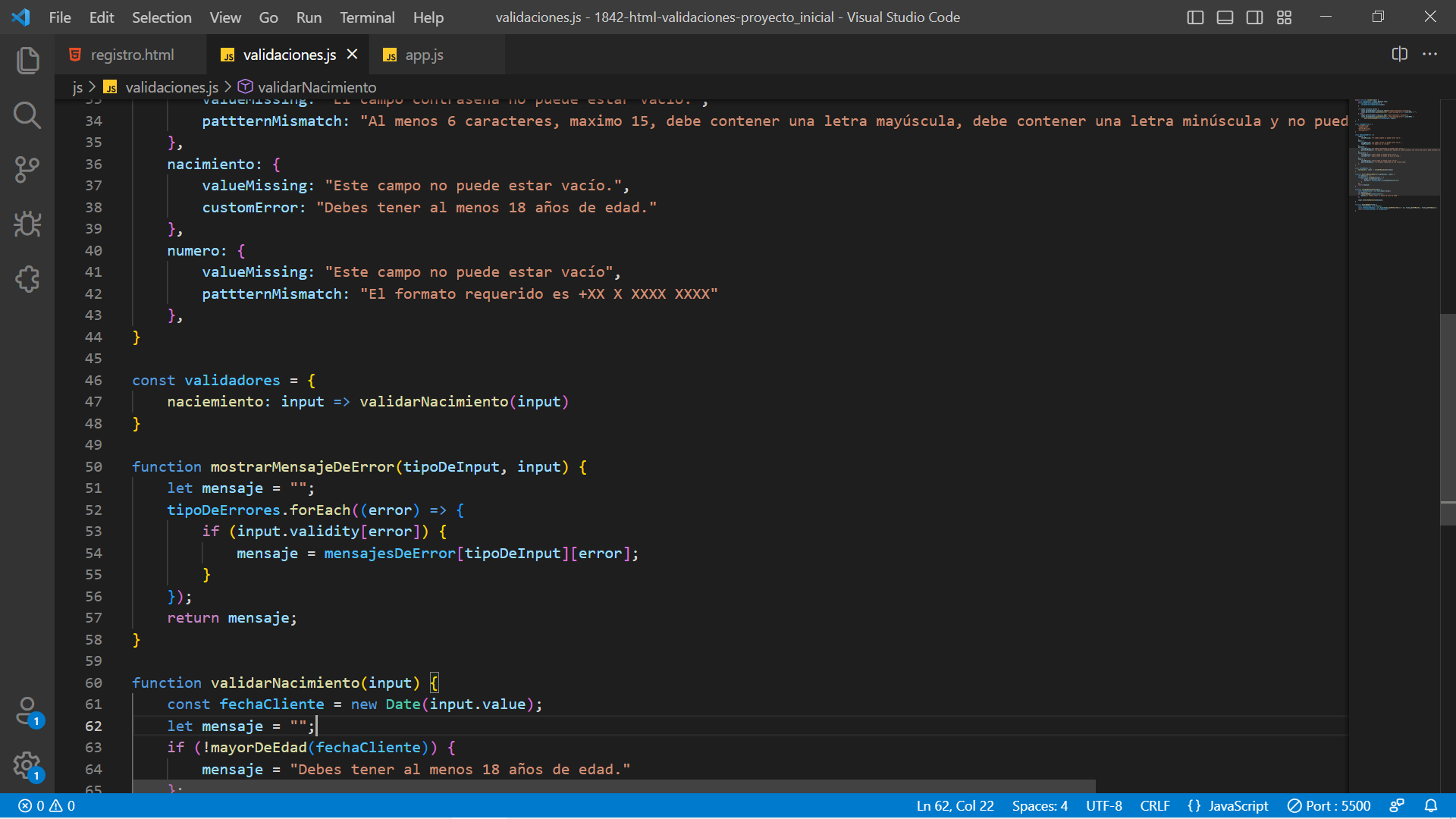Split the editor to the right

click(1400, 54)
